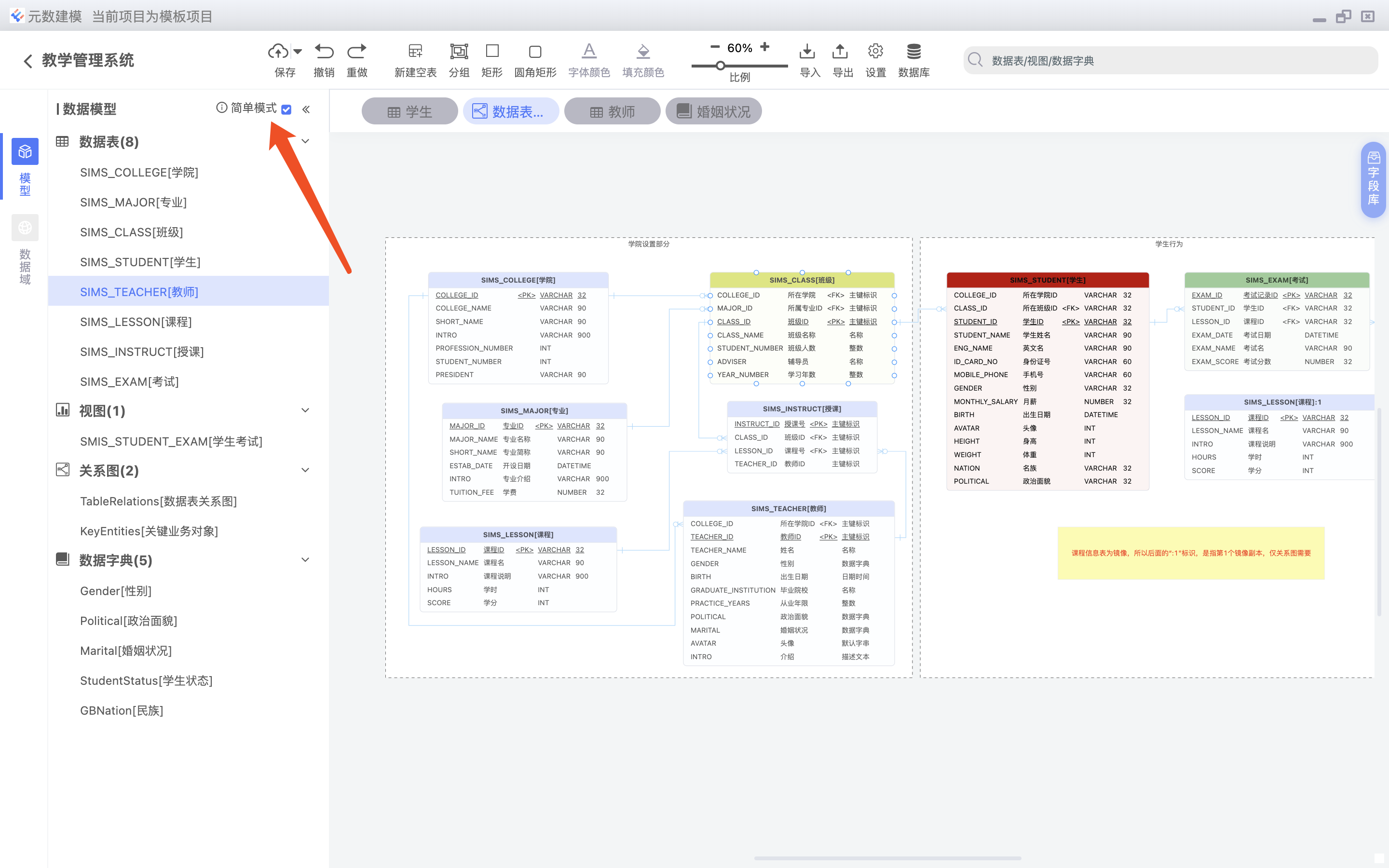Click the yellow note about 课程信息表
The image size is (1389, 868).
tap(1191, 553)
